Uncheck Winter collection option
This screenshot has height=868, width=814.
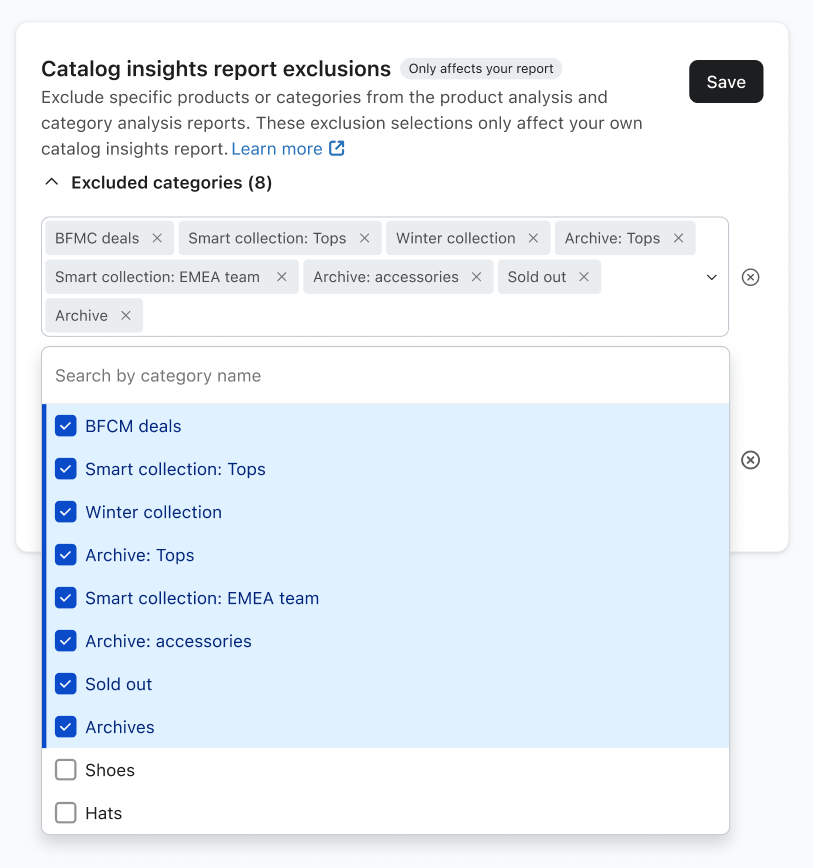click(x=65, y=512)
